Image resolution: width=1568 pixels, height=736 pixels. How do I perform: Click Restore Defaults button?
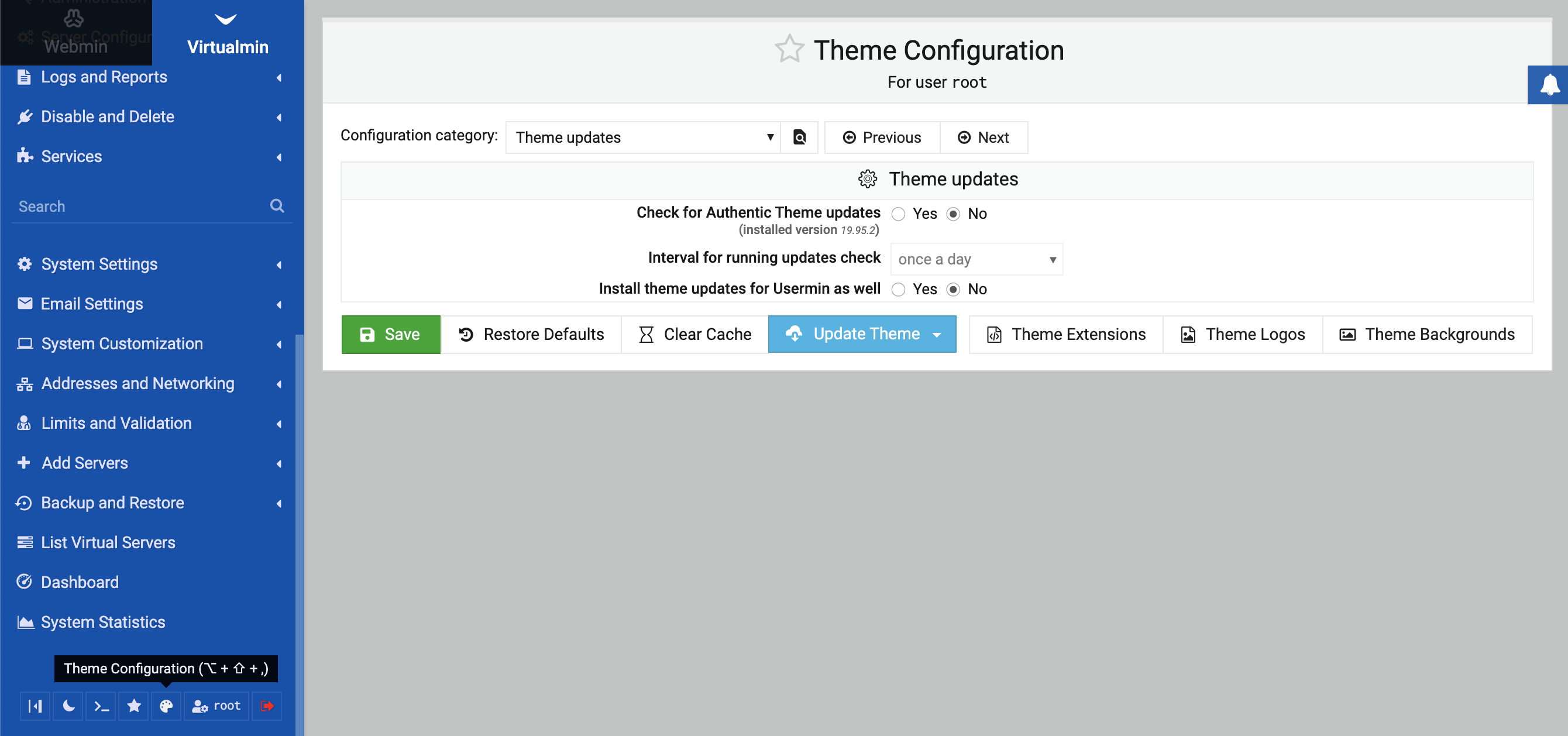click(x=531, y=334)
